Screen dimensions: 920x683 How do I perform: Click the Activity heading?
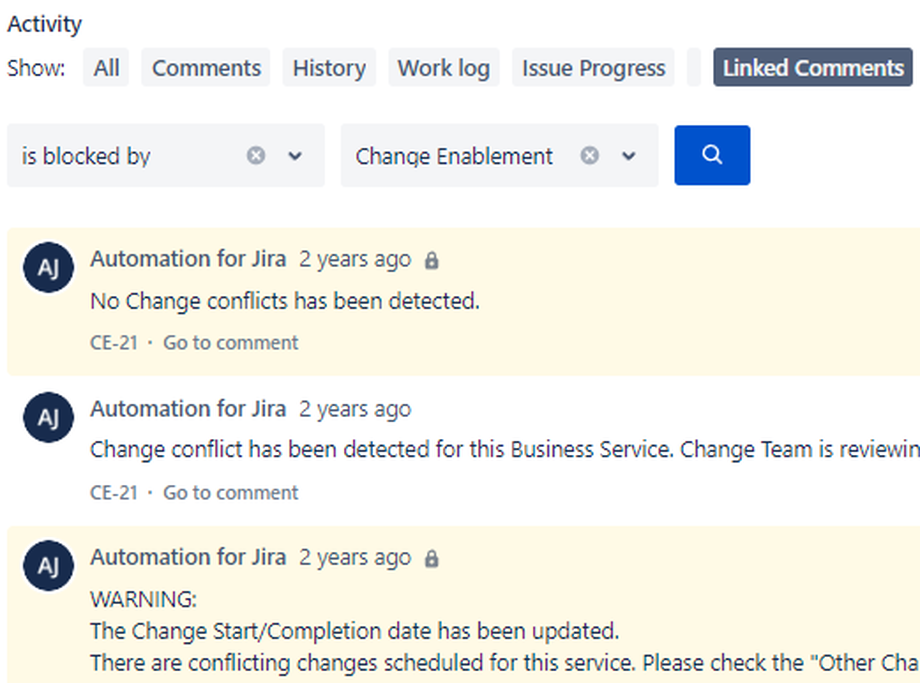(x=45, y=24)
